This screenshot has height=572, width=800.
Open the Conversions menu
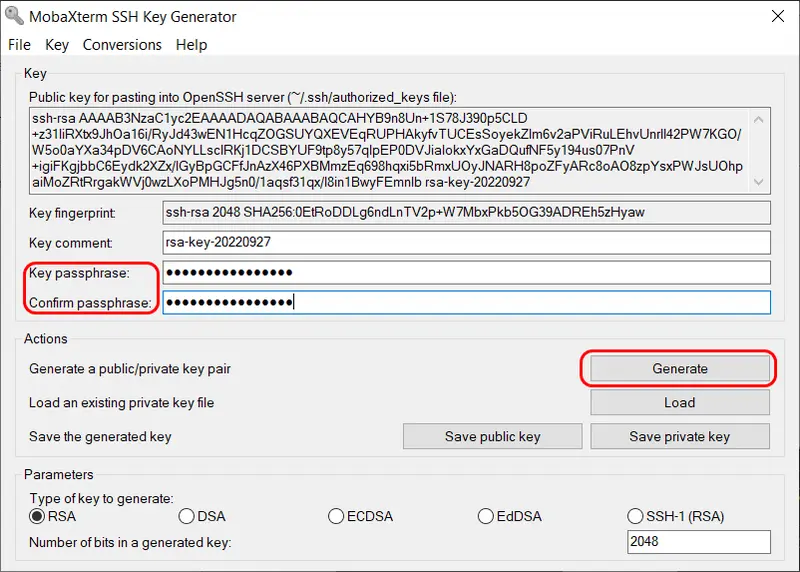(122, 45)
